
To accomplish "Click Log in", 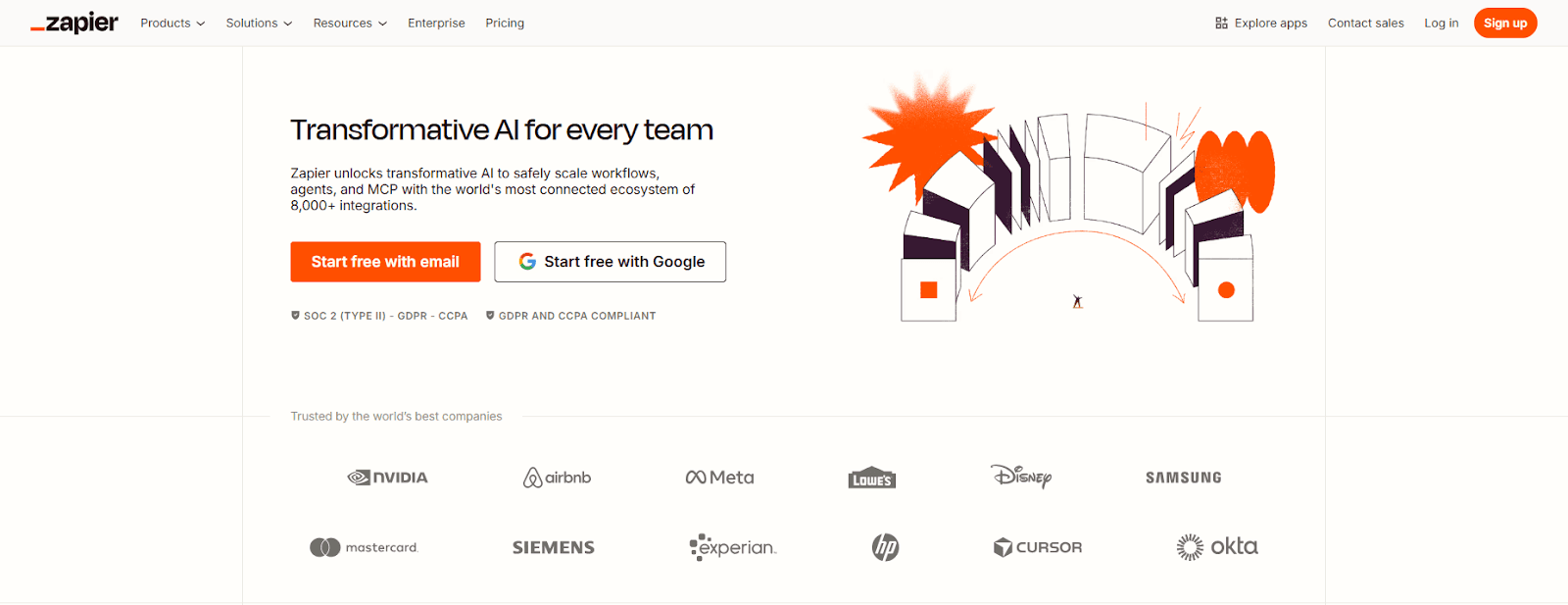I will click(x=1441, y=23).
